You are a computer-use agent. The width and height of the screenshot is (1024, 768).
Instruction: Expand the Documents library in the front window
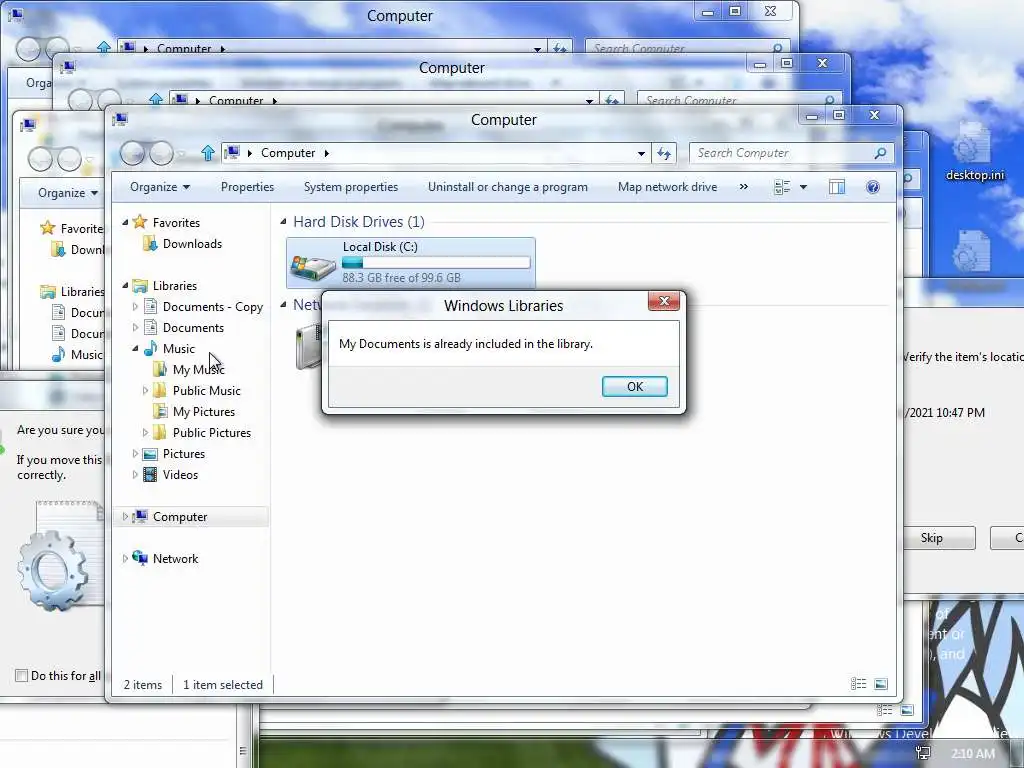135,327
